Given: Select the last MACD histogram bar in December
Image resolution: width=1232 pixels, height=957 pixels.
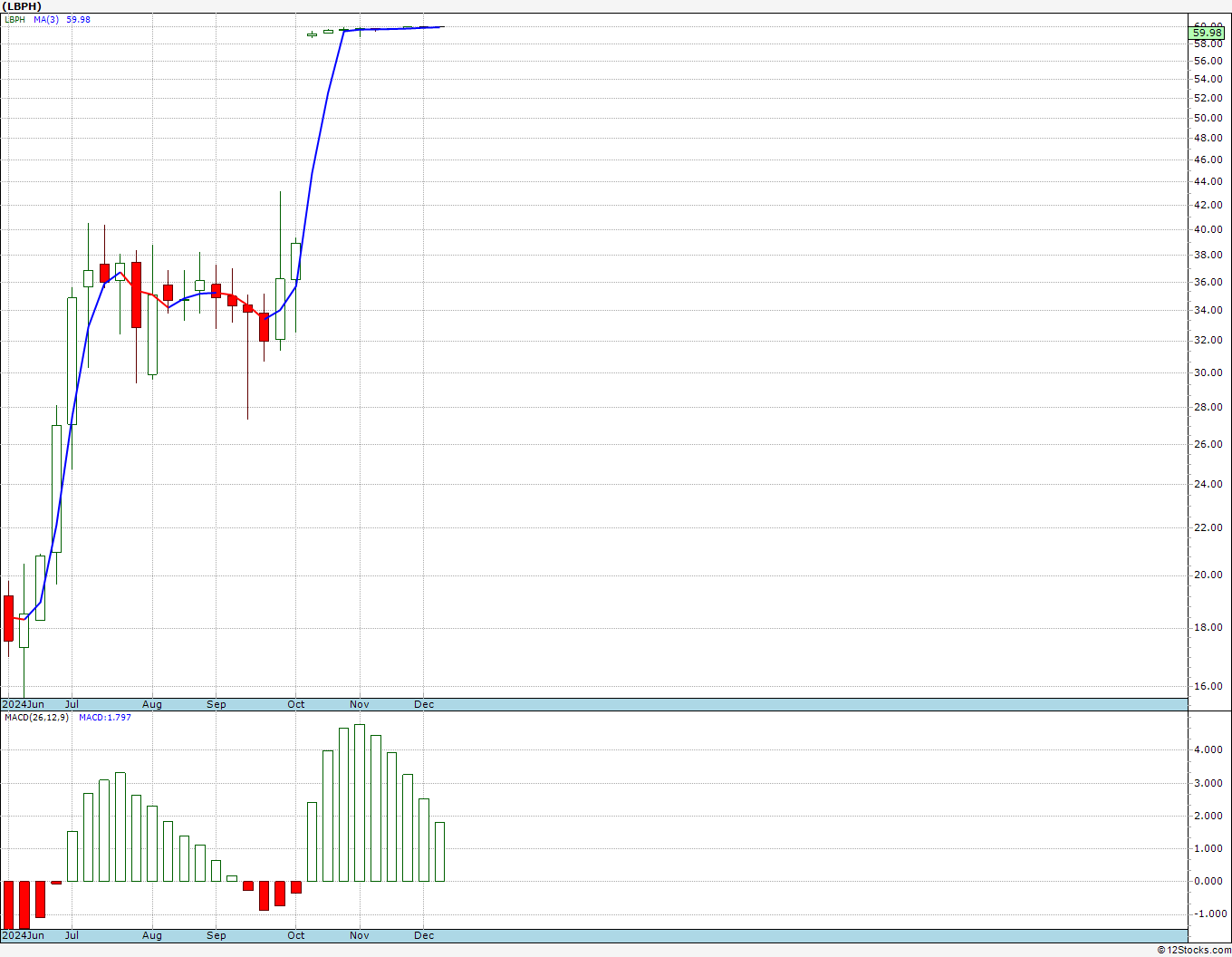Looking at the screenshot, I should point(440,851).
